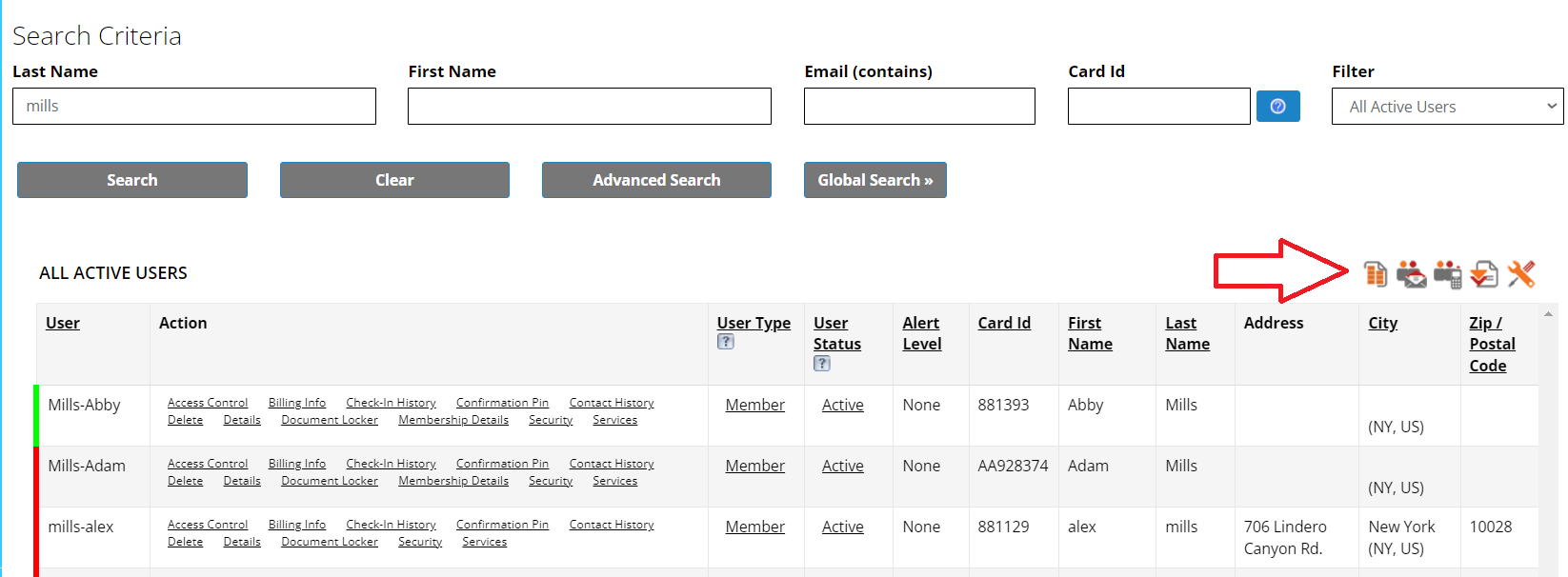This screenshot has width=1568, height=577.
Task: Click the Email (contains) input field
Action: (919, 106)
